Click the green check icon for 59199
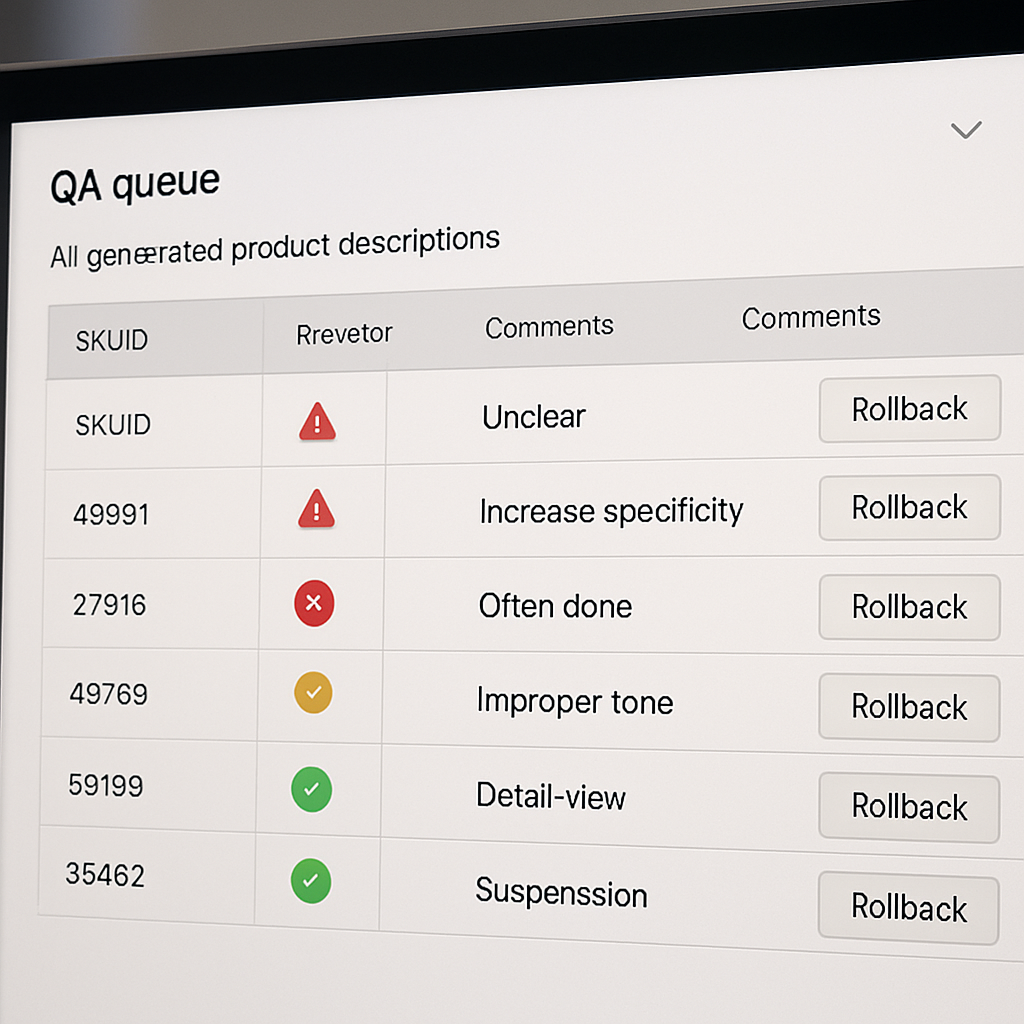1024x1024 pixels. tap(312, 789)
